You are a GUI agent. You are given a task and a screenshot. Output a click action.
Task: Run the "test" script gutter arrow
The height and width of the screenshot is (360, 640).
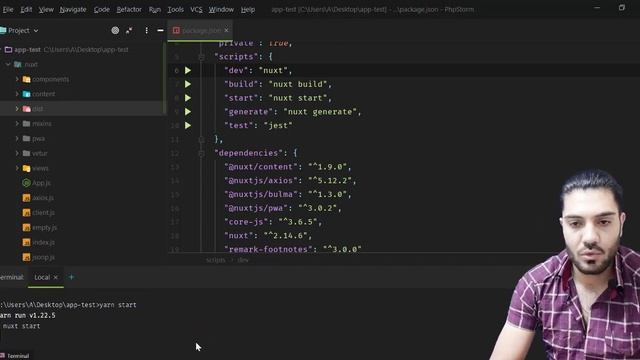[x=188, y=125]
